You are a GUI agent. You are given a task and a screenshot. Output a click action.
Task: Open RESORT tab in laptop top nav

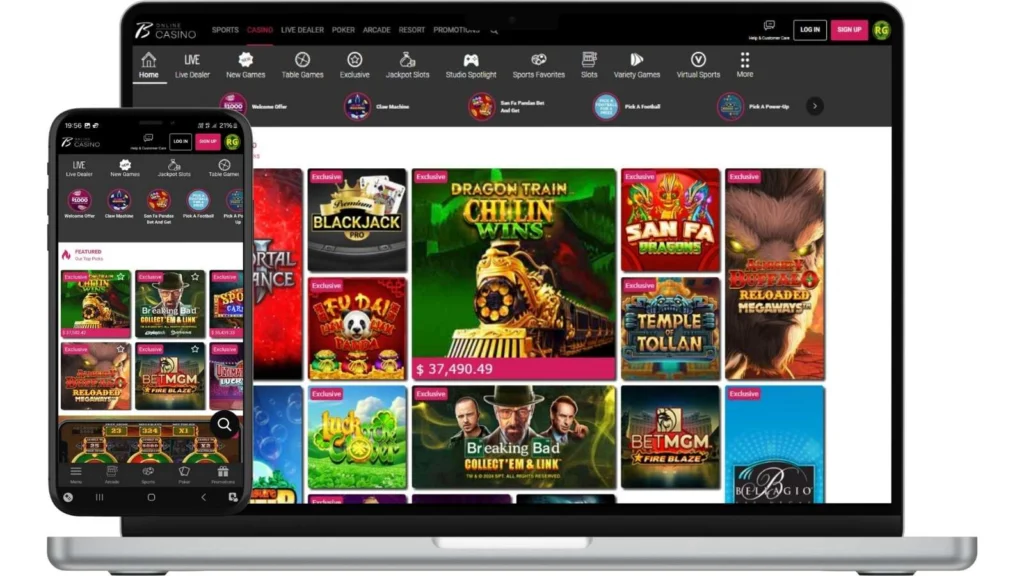tap(412, 30)
